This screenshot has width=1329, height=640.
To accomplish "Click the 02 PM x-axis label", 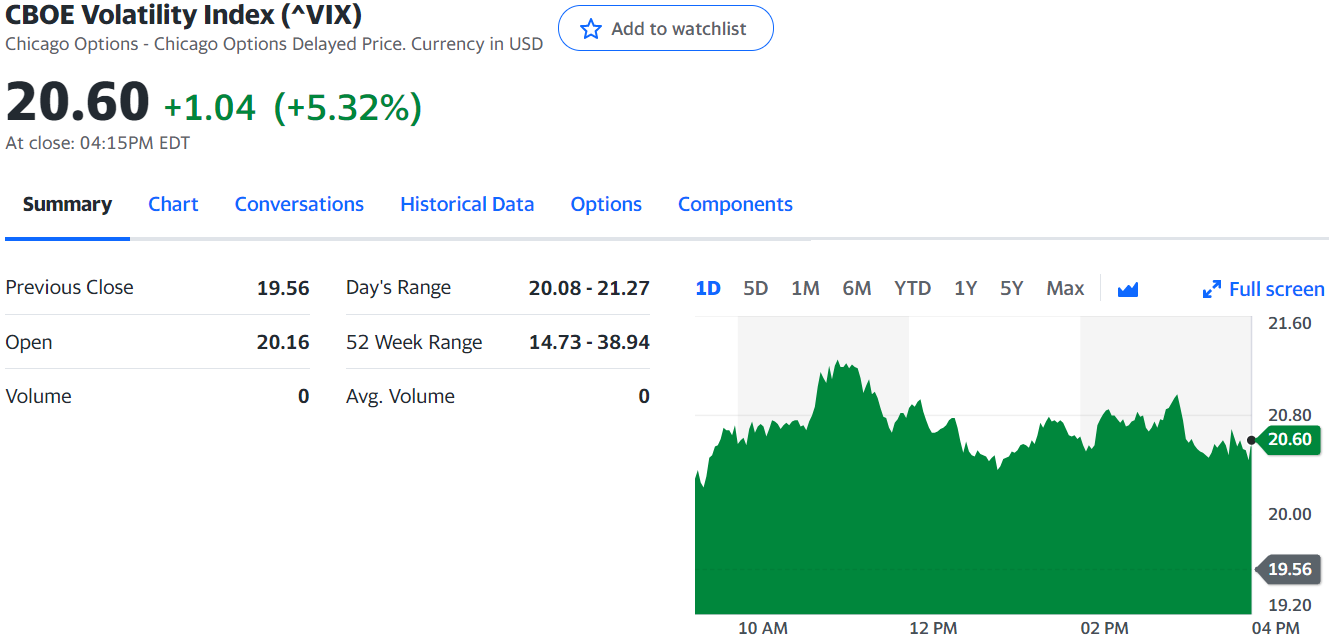I will click(x=1104, y=628).
